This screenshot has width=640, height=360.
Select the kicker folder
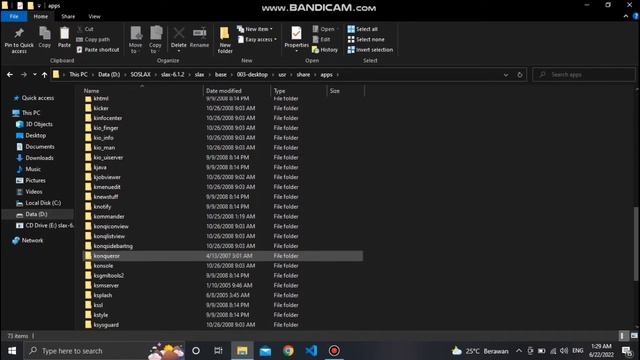pos(222,108)
